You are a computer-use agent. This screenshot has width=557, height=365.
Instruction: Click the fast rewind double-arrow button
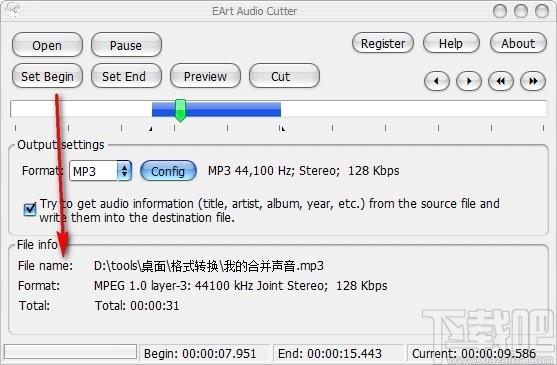pyautogui.click(x=501, y=81)
